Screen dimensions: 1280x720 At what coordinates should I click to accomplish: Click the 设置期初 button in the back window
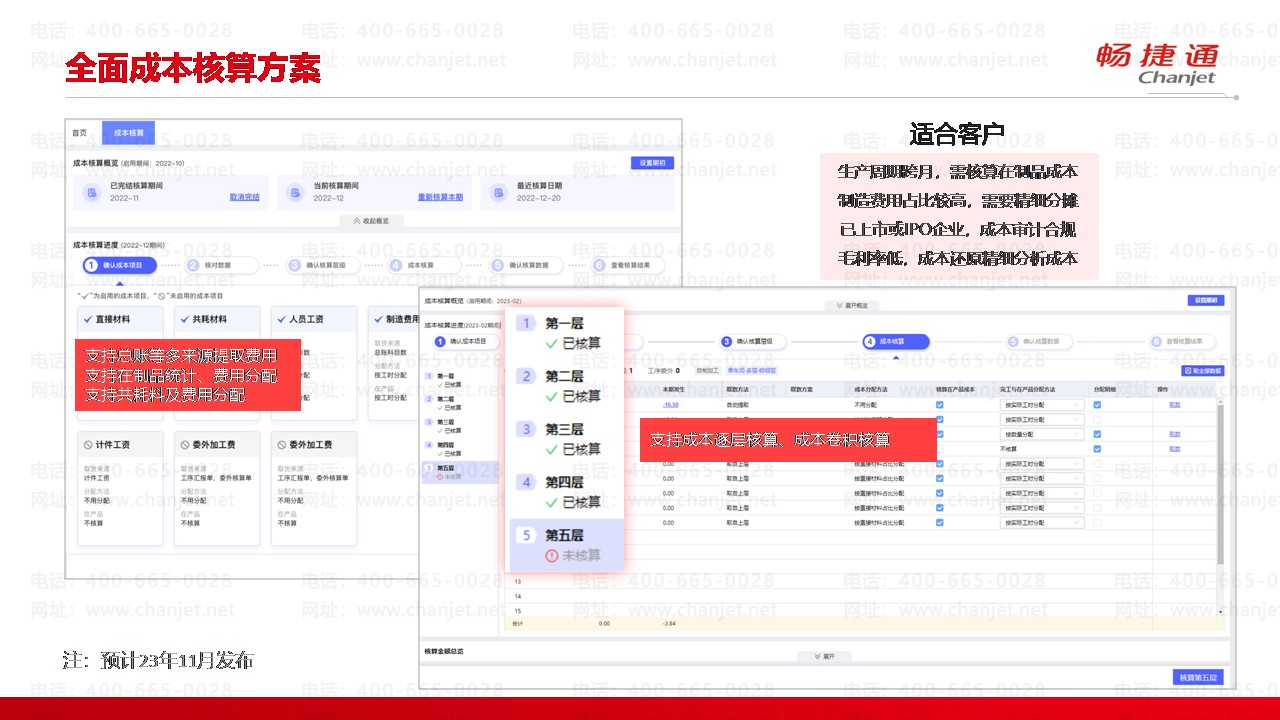(652, 163)
